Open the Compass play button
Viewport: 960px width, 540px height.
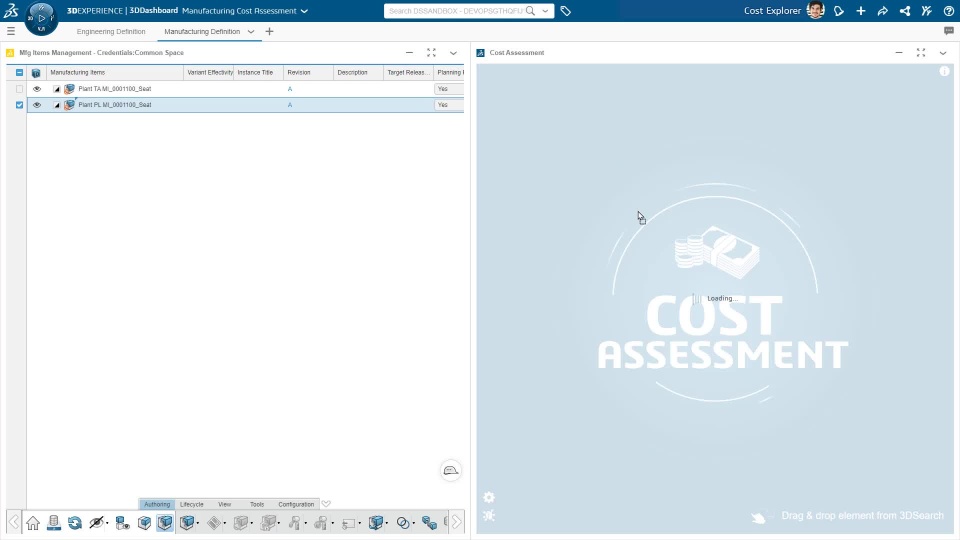(42, 18)
